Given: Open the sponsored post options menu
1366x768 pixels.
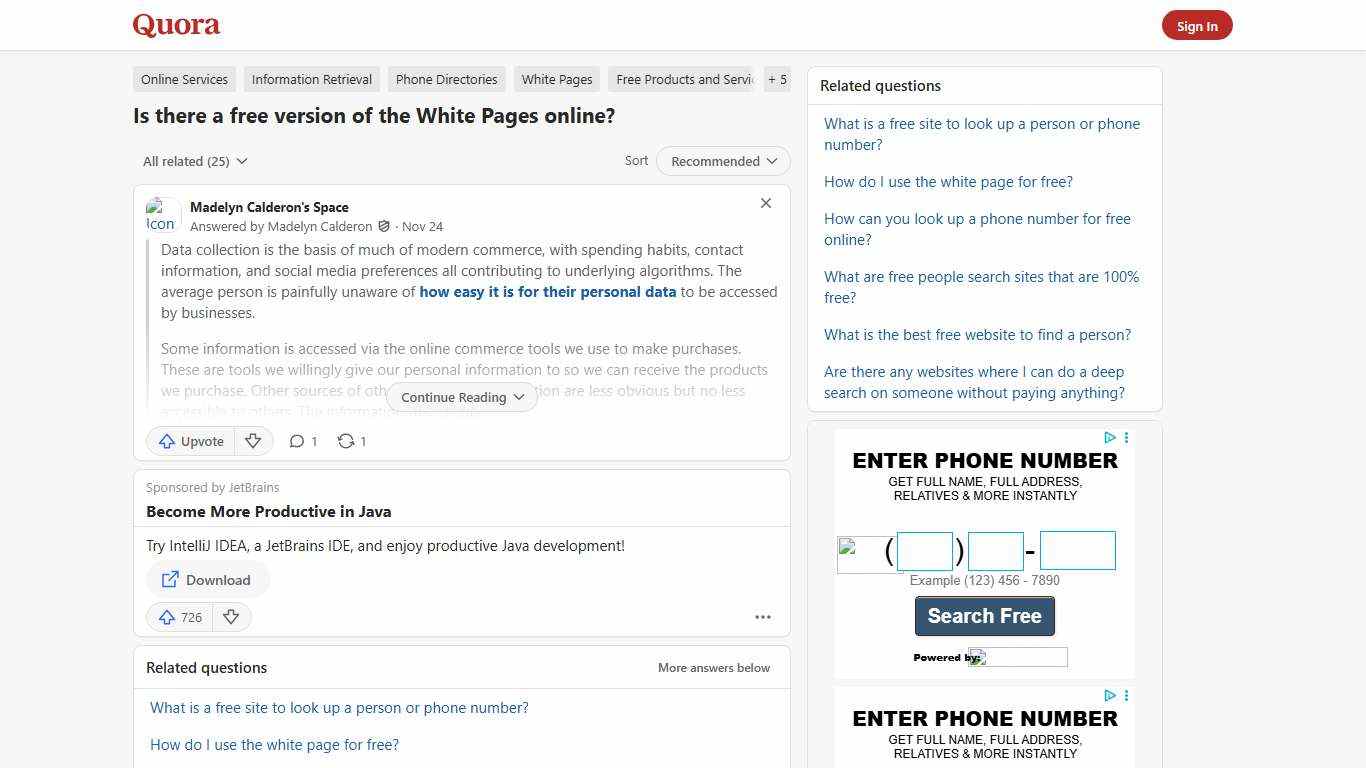Looking at the screenshot, I should 763,617.
